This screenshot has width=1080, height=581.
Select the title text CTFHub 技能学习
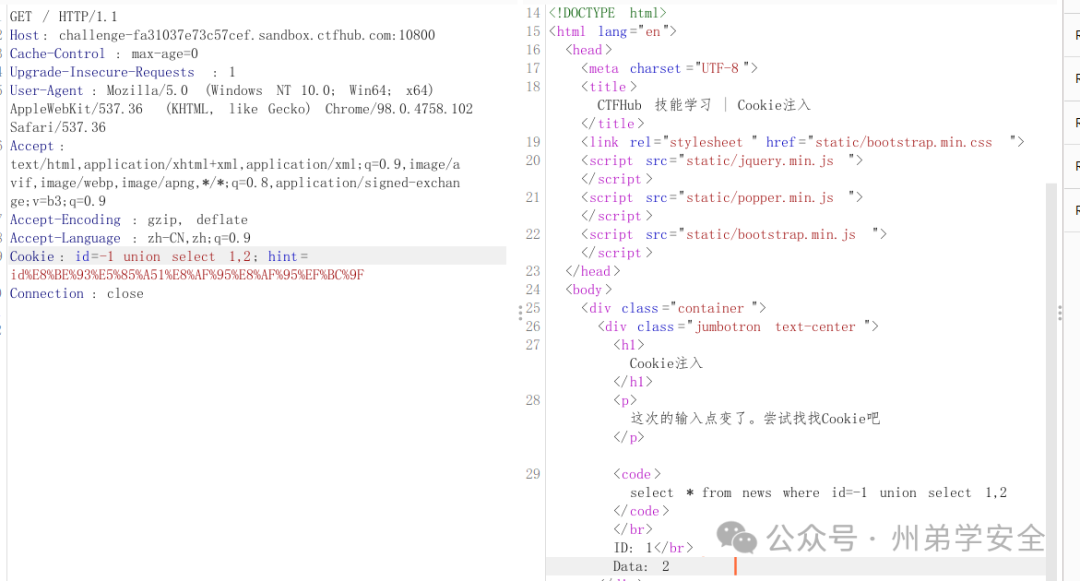tap(654, 105)
